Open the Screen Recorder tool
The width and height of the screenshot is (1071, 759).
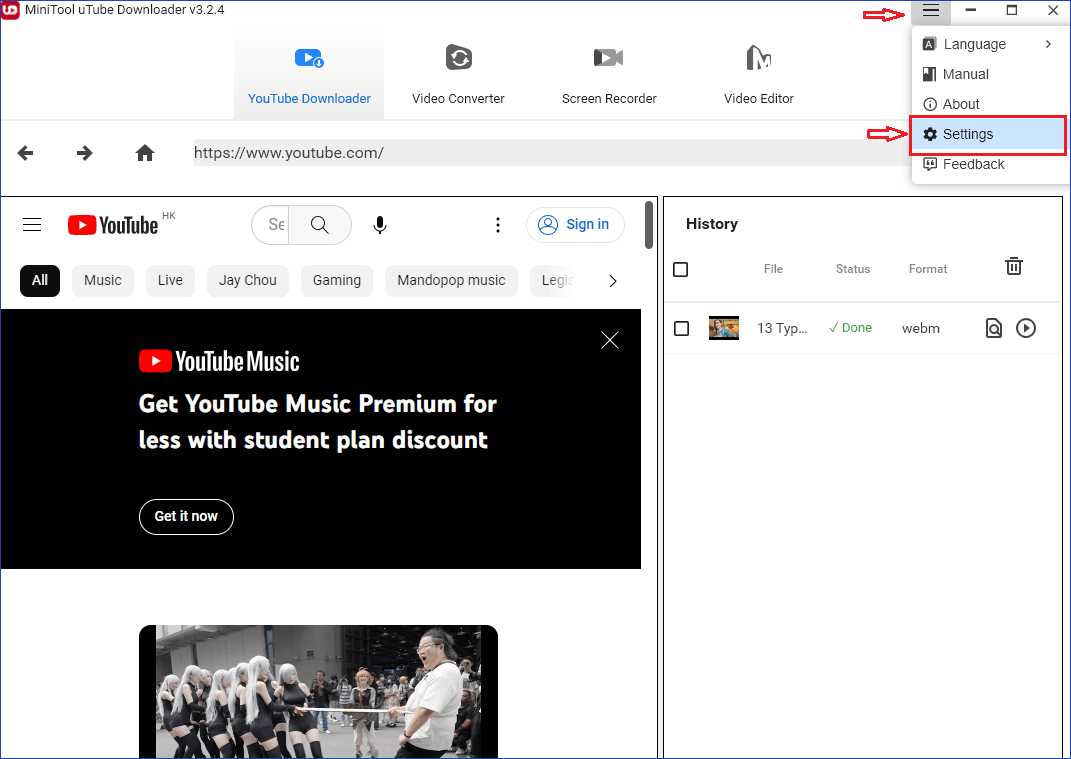608,72
